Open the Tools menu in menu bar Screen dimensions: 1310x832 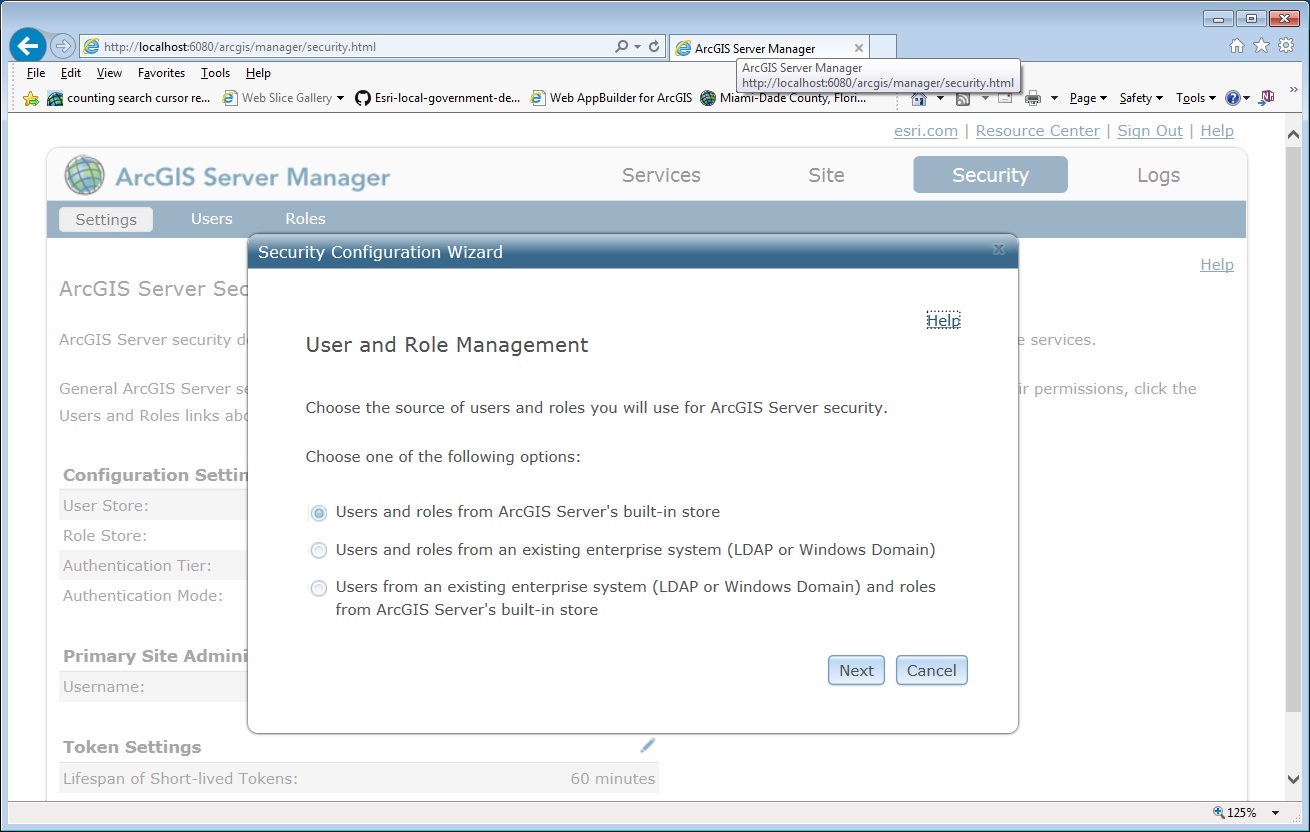click(x=215, y=73)
